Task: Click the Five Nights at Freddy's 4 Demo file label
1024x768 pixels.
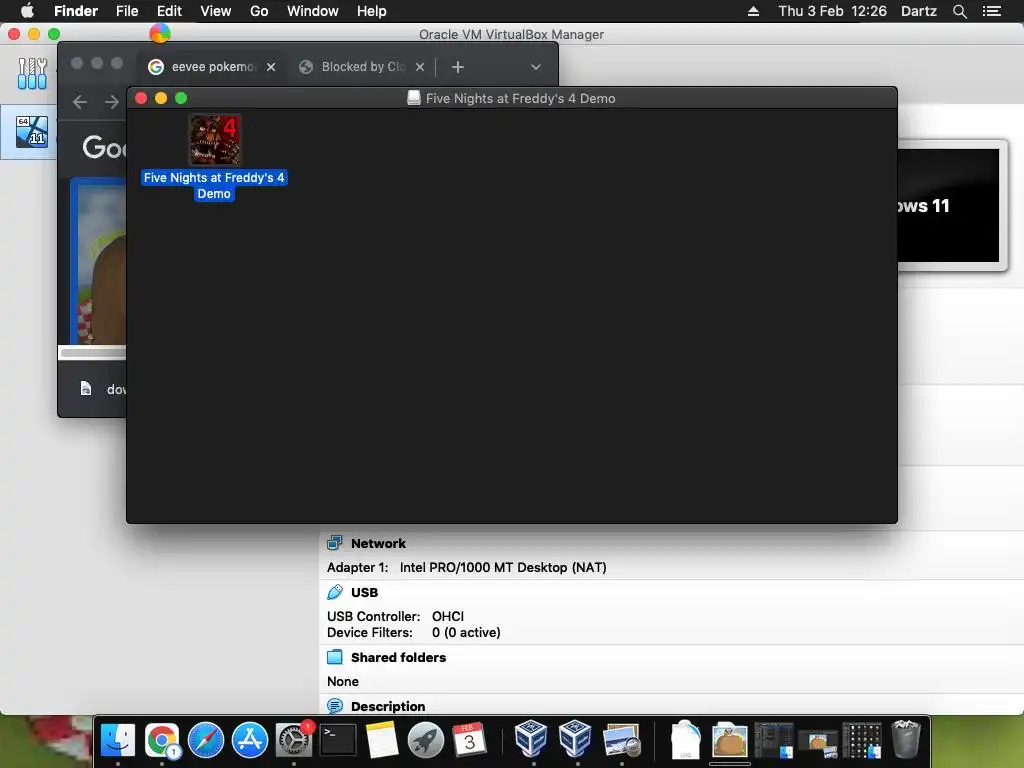Action: coord(214,185)
